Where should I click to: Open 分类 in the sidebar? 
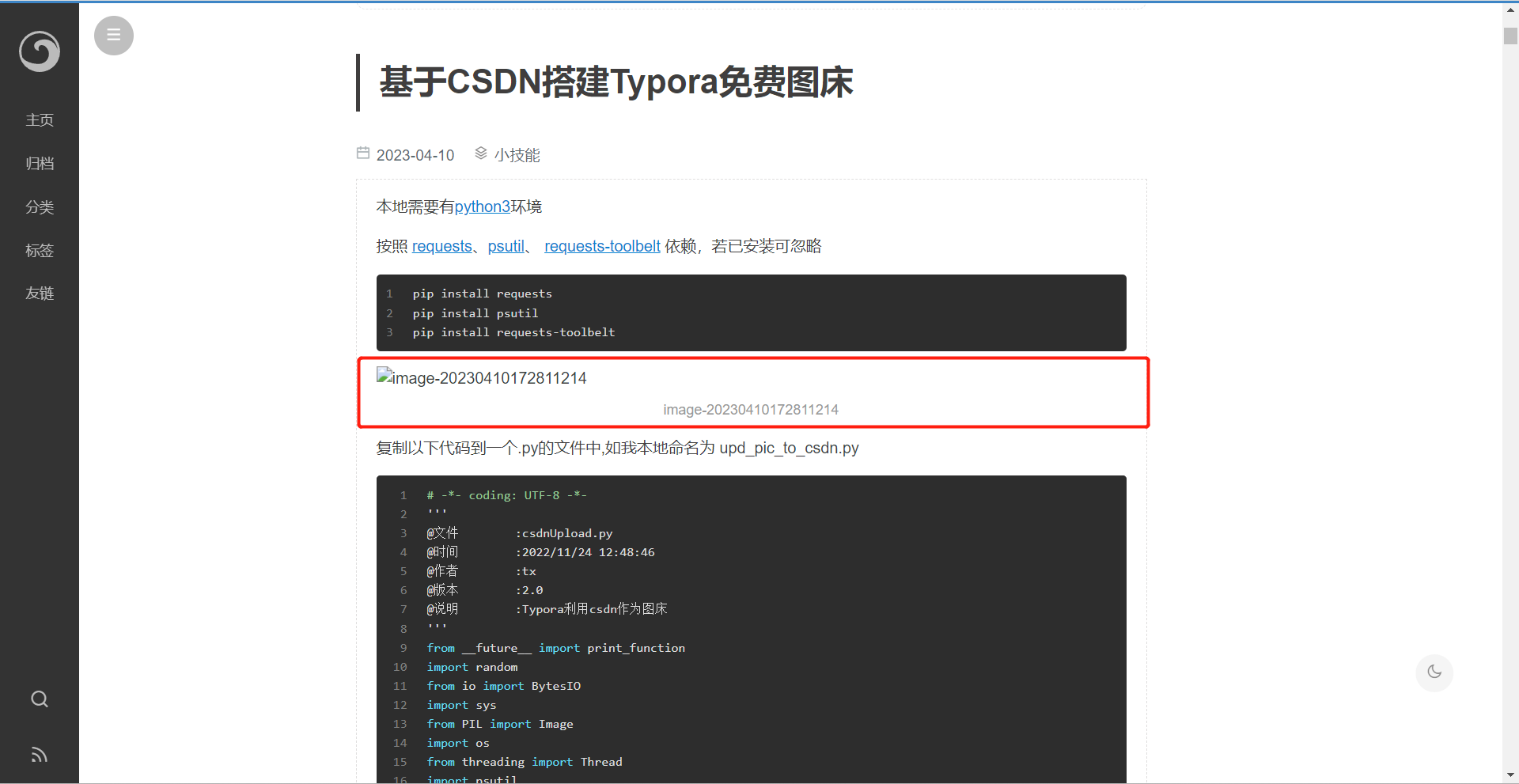point(40,207)
